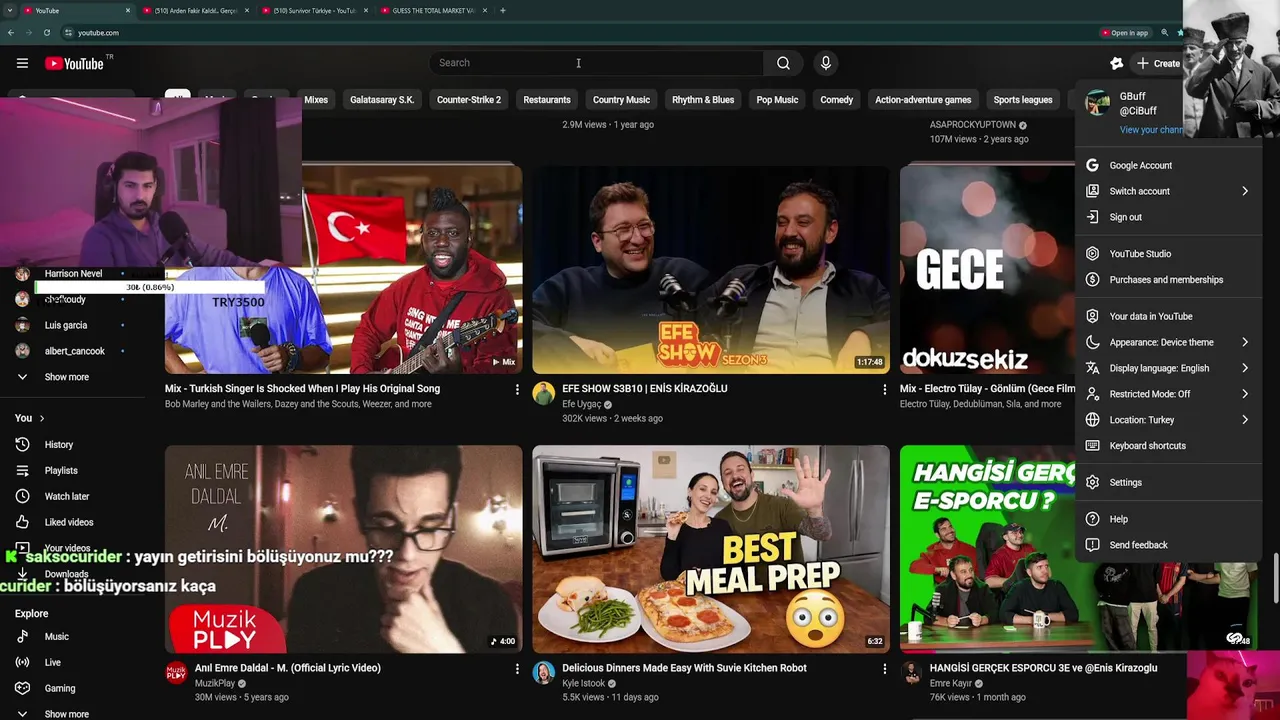Open Google Account from account menu
This screenshot has height=720, width=1280.
1167,165
